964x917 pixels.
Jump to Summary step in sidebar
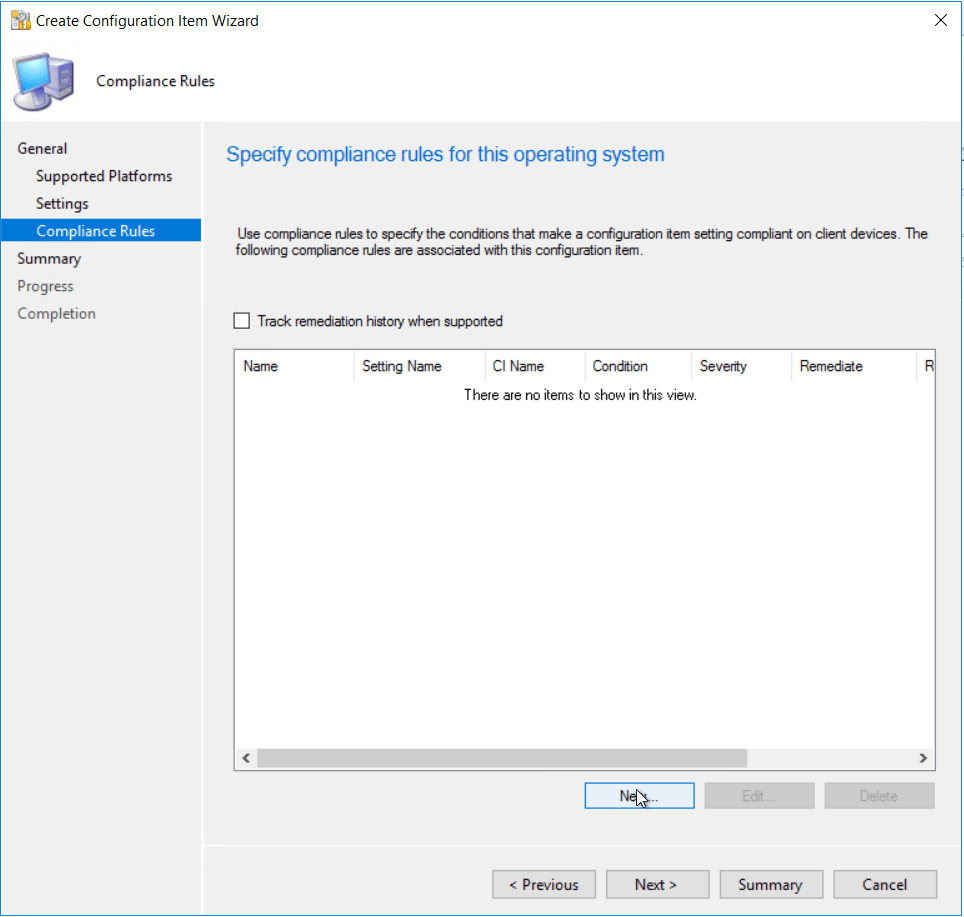49,258
